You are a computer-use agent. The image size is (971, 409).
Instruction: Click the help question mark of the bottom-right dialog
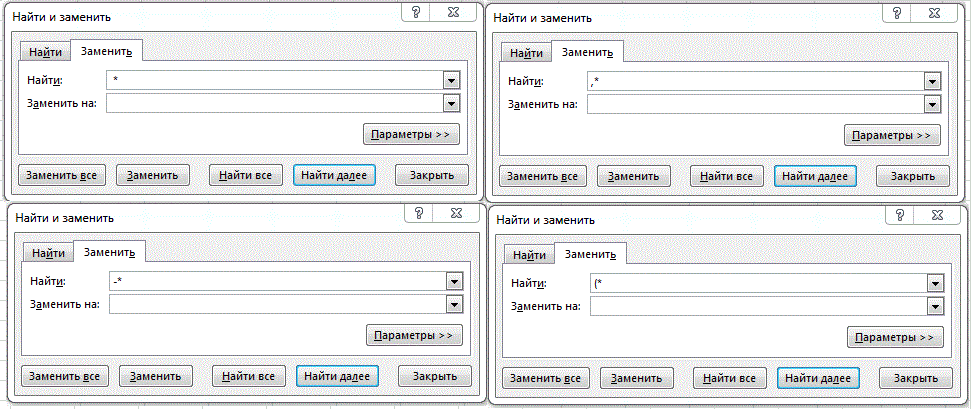coord(900,216)
